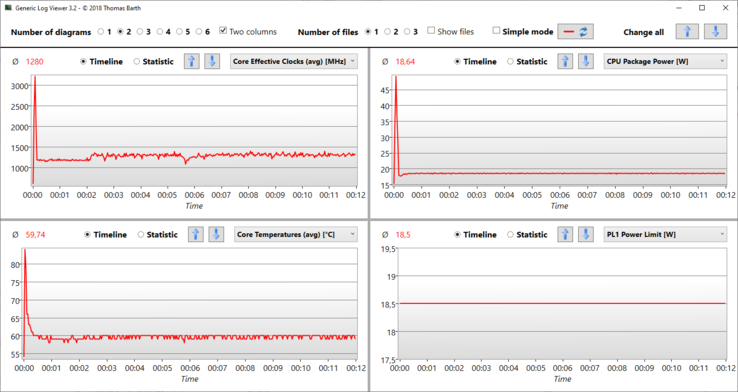Open the CPU Package Power dropdown
The height and width of the screenshot is (392, 738).
click(x=665, y=61)
